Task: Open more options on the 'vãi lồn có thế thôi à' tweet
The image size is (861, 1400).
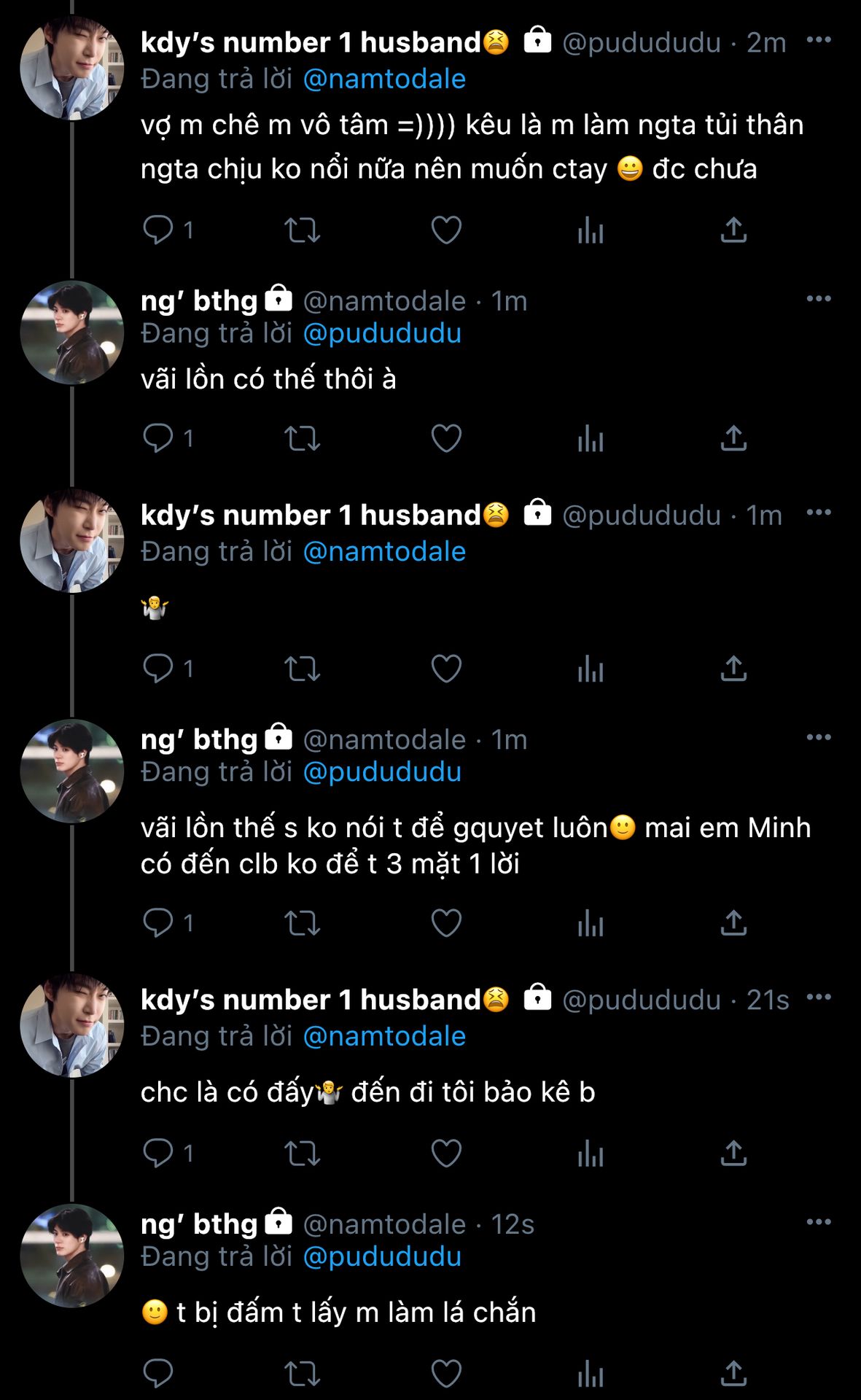Action: tap(819, 298)
